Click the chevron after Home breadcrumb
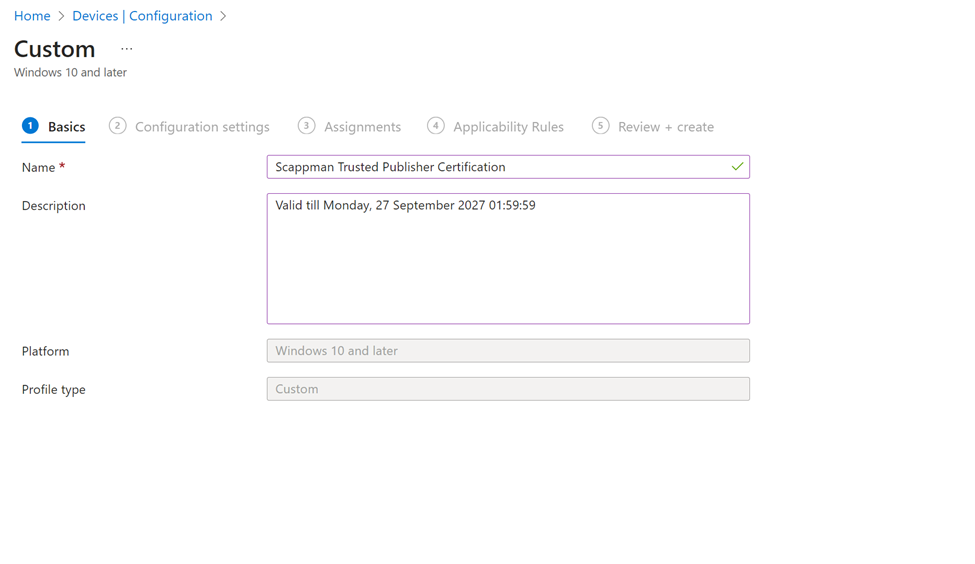Viewport: 975px width, 564px height. point(61,16)
